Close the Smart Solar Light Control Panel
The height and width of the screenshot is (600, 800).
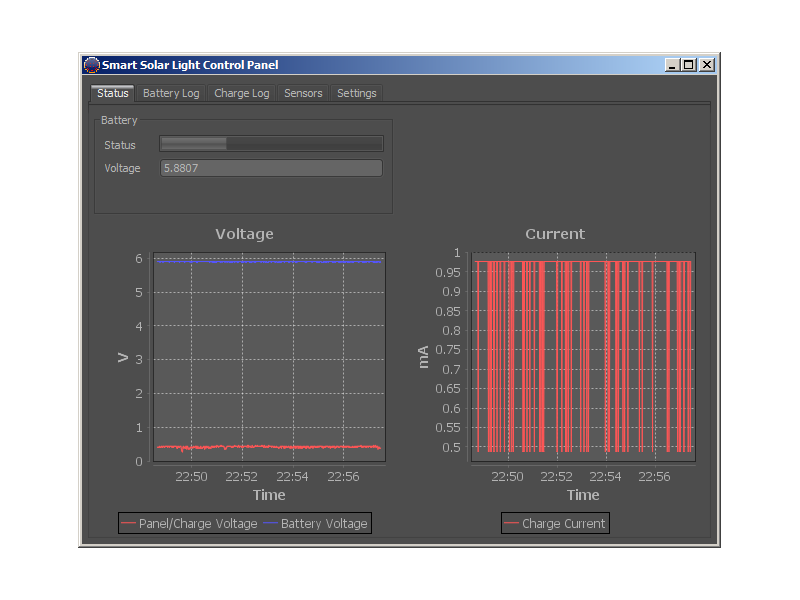[707, 65]
